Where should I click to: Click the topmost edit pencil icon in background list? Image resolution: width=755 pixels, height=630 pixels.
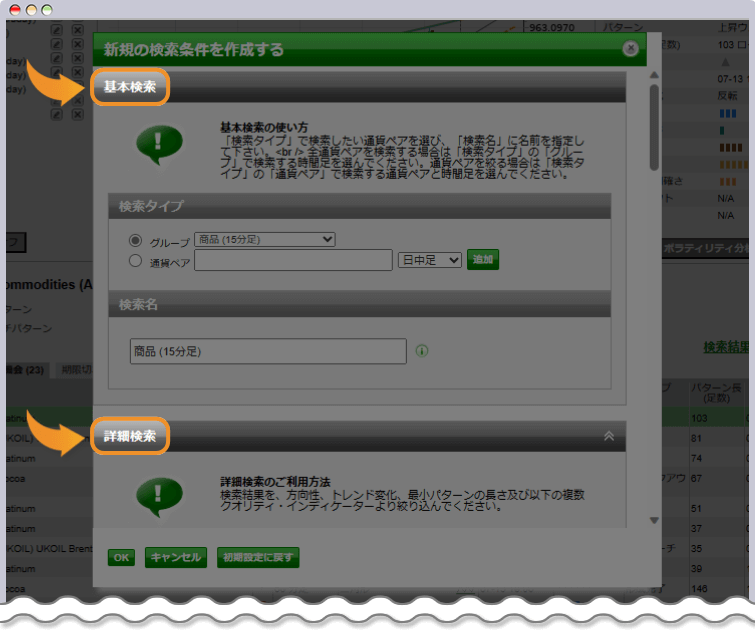pos(57,31)
